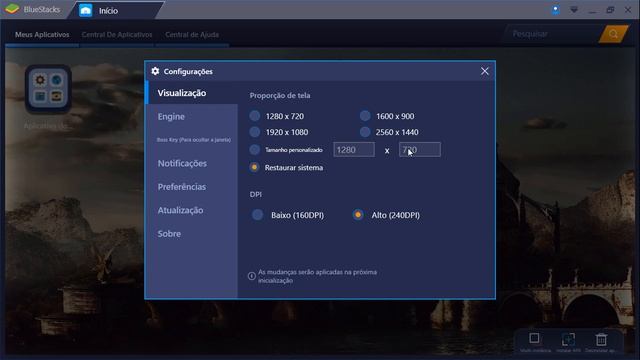Image resolution: width=640 pixels, height=360 pixels.
Task: Select 1920 x 1080 resolution
Action: (255, 132)
